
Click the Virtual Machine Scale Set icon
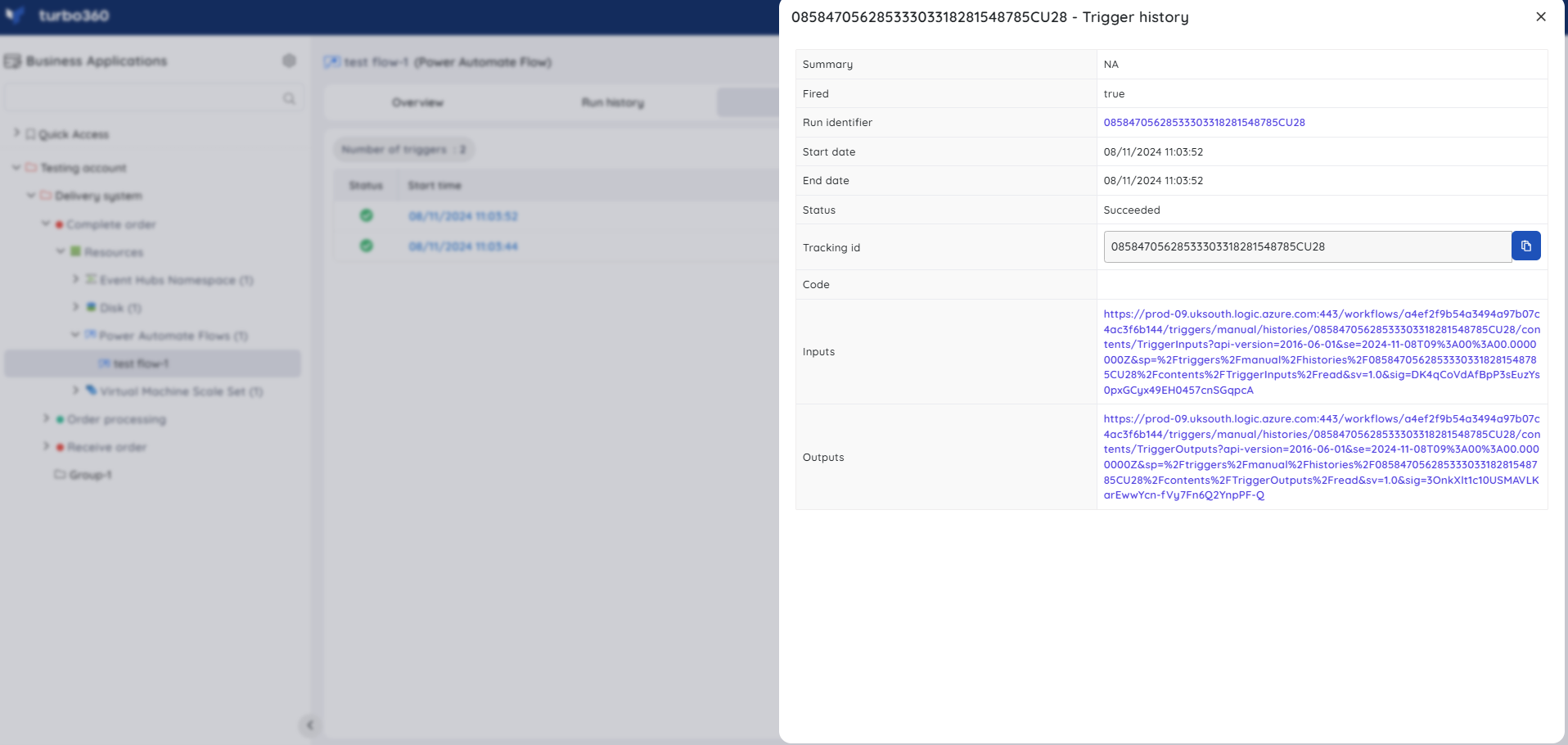(91, 391)
